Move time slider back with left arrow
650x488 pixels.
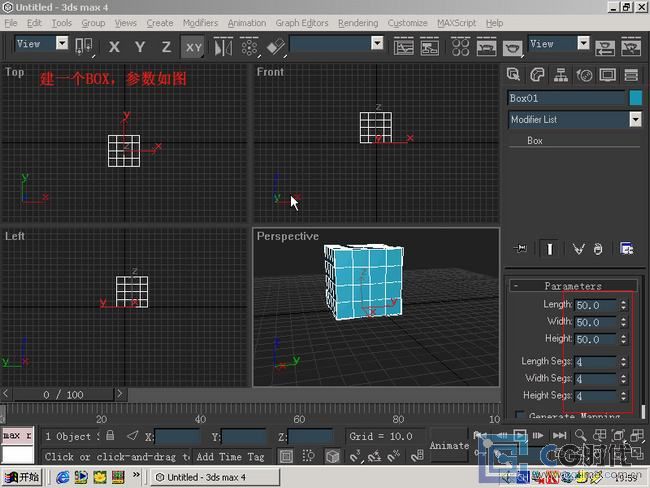point(6,394)
